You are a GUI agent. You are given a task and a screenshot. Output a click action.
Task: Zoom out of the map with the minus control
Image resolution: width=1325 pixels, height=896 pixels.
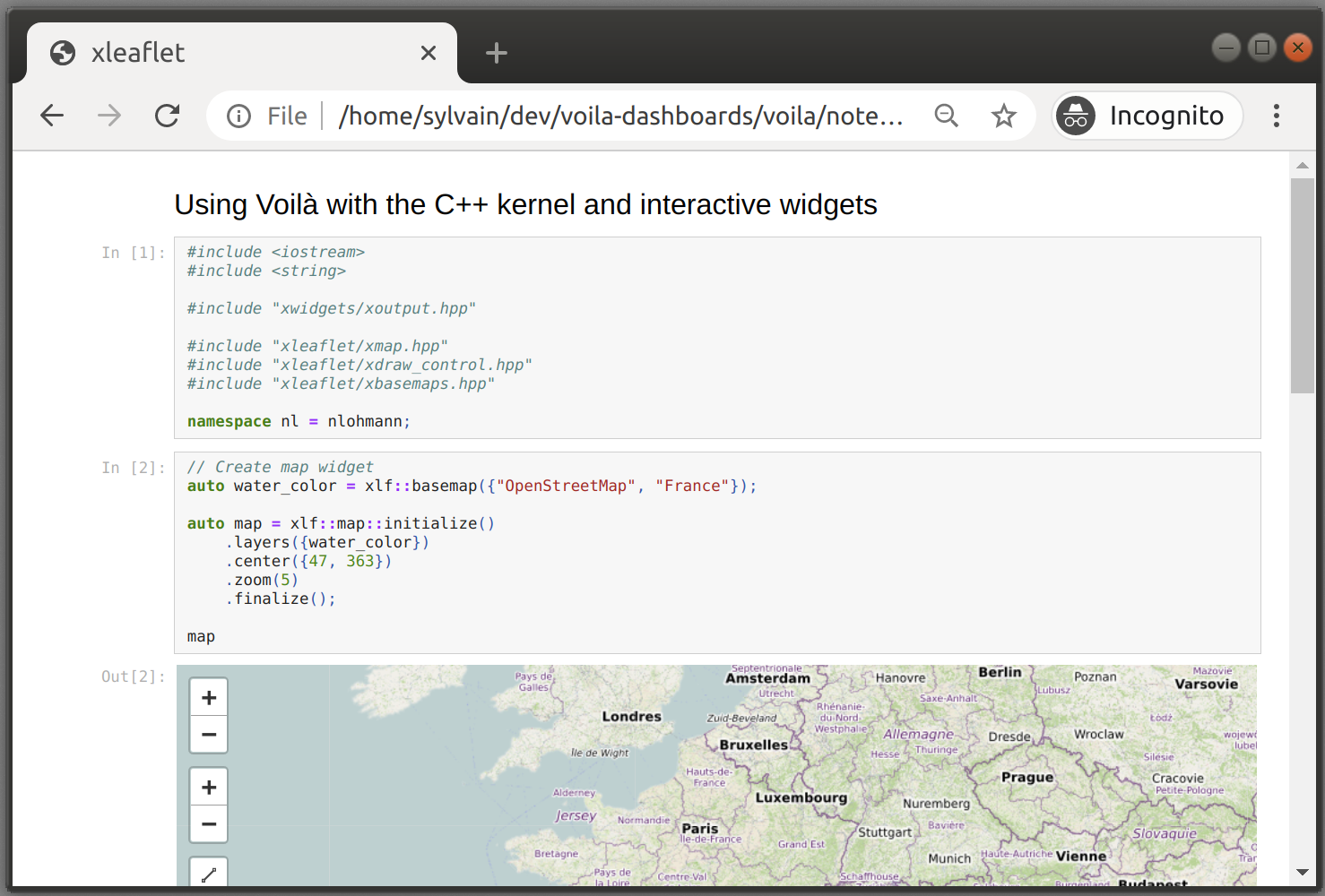click(208, 734)
